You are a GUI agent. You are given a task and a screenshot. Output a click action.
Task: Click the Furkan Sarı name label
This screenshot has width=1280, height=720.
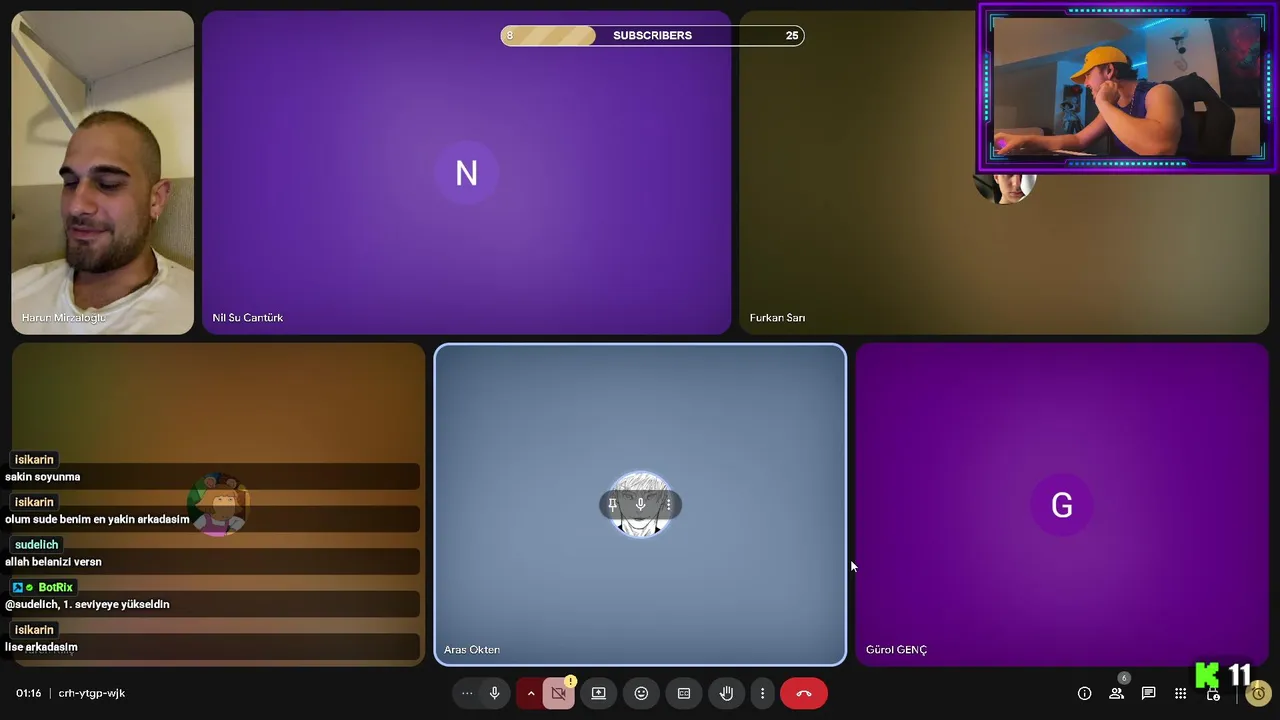(777, 318)
